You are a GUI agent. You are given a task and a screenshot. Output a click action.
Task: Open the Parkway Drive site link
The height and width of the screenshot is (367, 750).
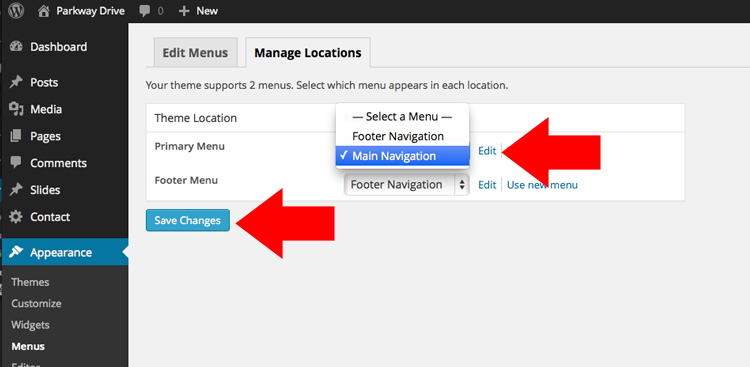(x=91, y=11)
